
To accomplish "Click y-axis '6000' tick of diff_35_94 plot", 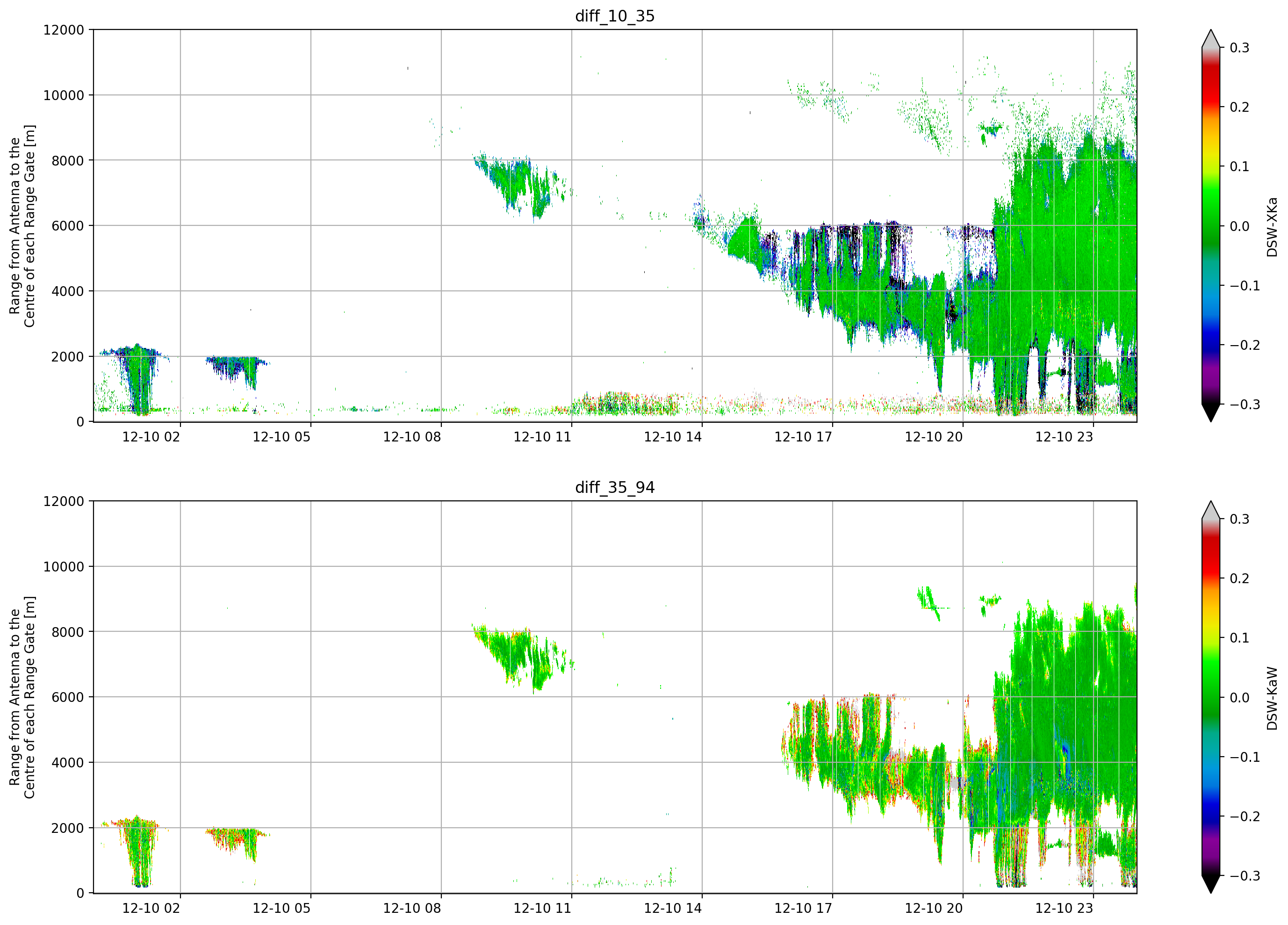I will tap(68, 697).
